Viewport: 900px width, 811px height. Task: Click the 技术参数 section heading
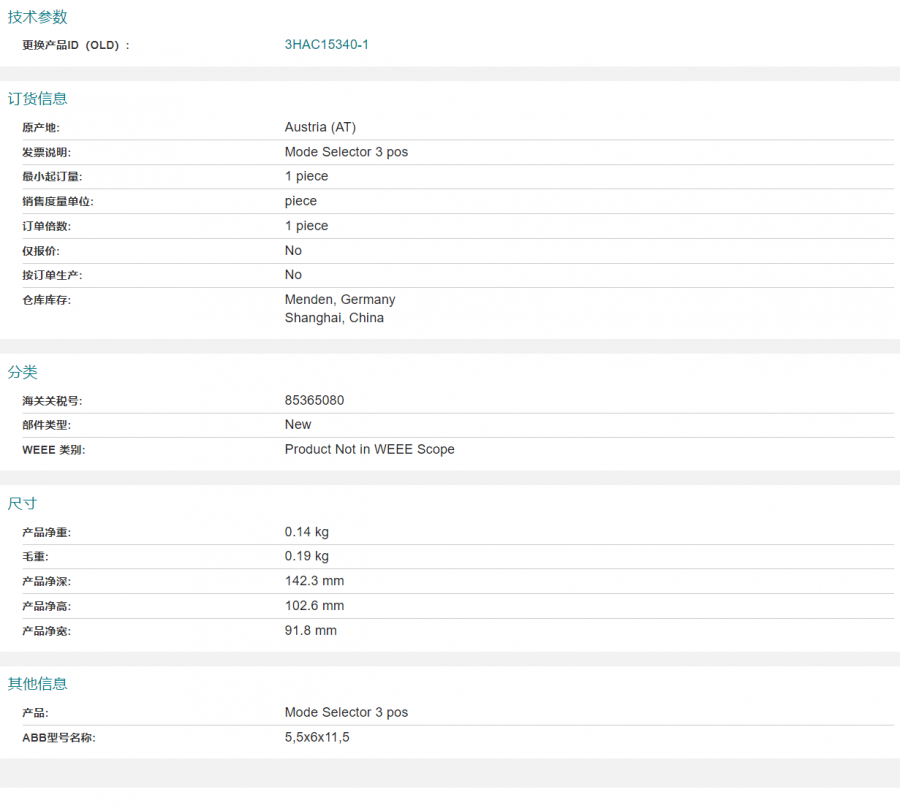38,17
